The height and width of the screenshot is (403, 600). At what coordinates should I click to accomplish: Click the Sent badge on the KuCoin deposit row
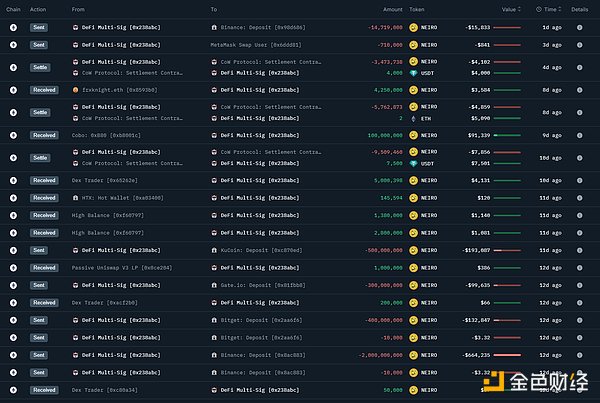39,250
